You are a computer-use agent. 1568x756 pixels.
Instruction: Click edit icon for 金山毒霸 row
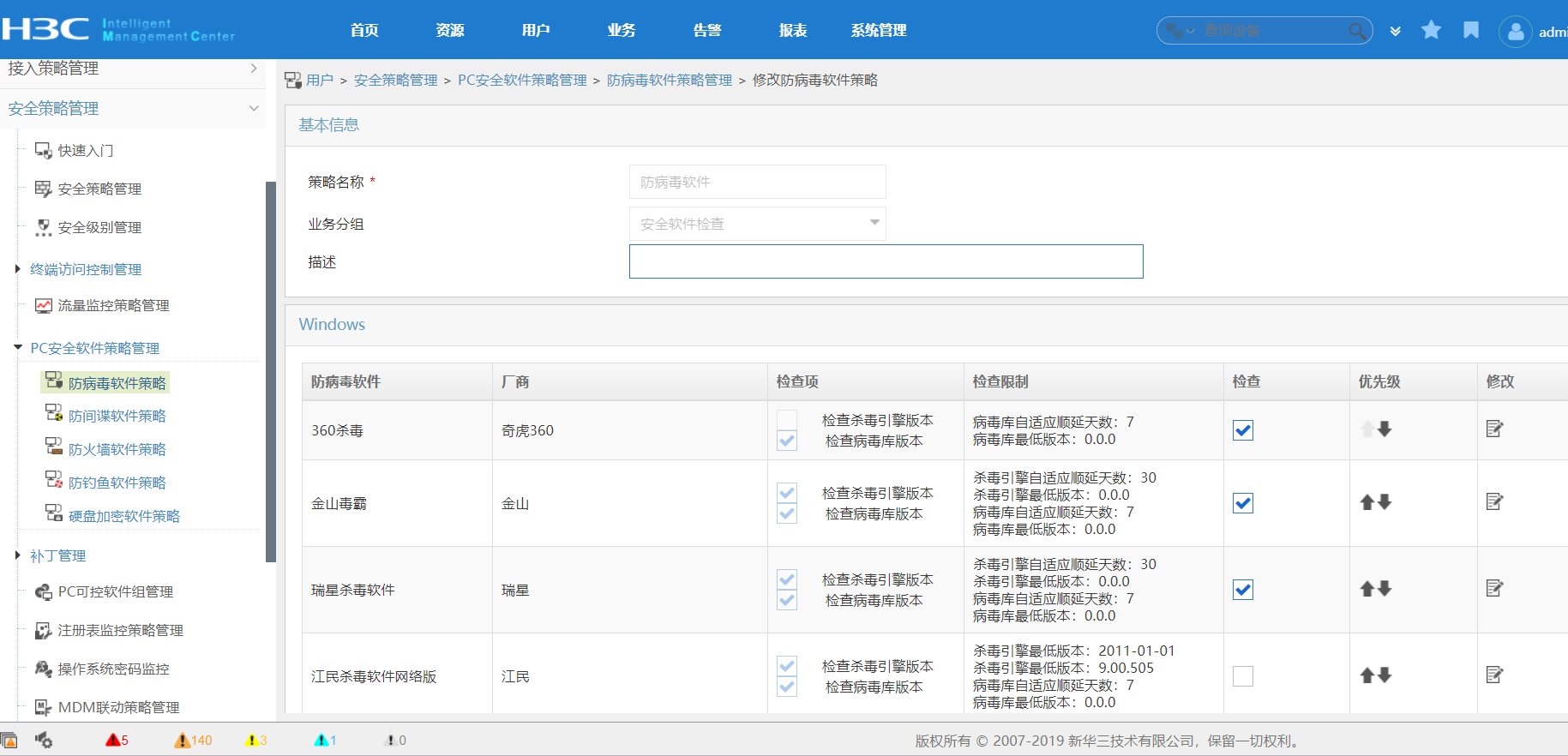coord(1494,501)
